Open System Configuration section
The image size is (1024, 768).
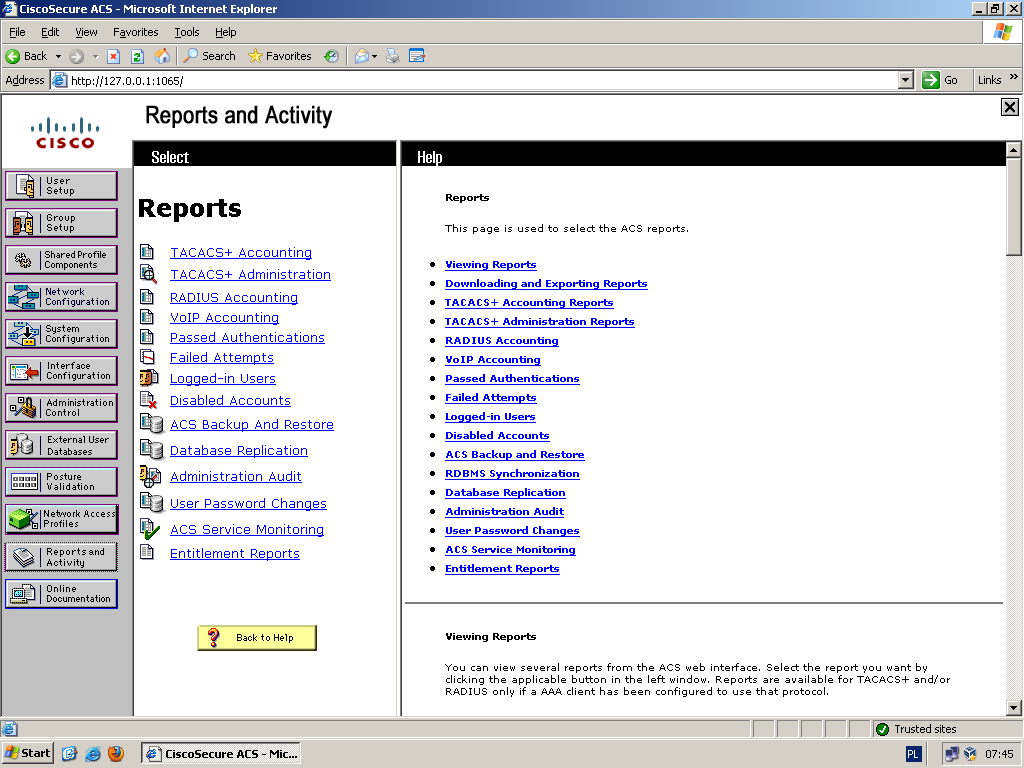pos(61,334)
